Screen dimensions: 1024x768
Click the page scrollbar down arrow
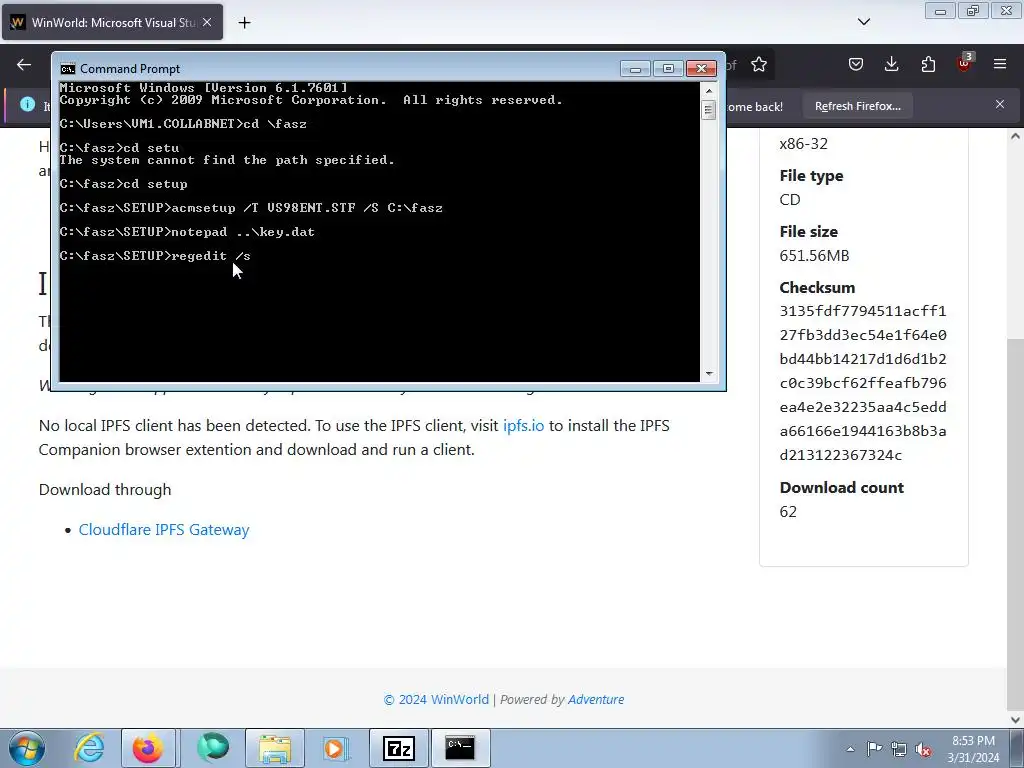pos(1015,720)
